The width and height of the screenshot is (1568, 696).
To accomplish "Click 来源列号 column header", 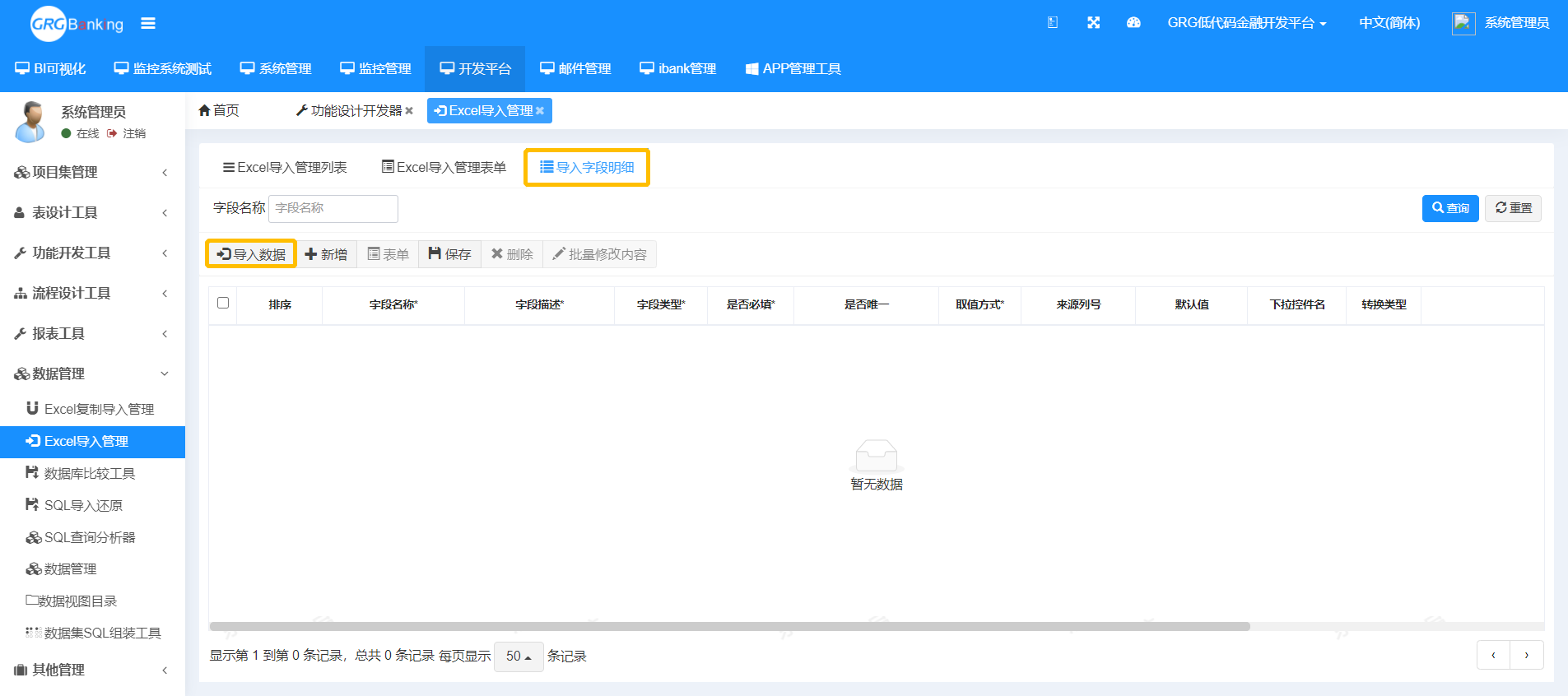I will point(1078,304).
